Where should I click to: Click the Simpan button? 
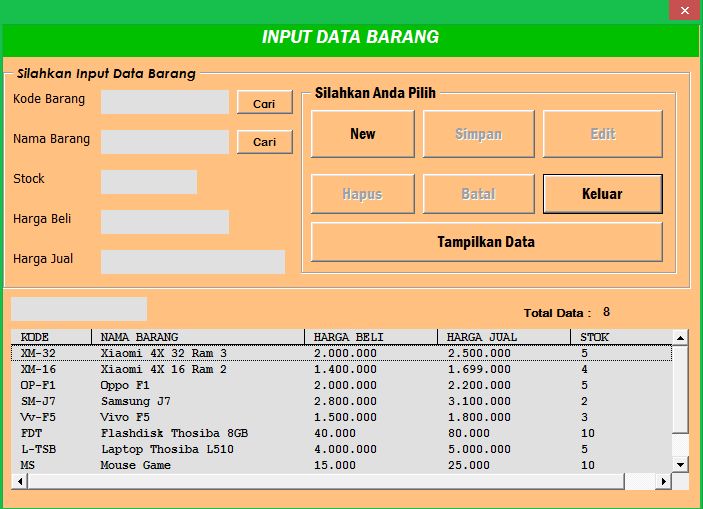[478, 134]
